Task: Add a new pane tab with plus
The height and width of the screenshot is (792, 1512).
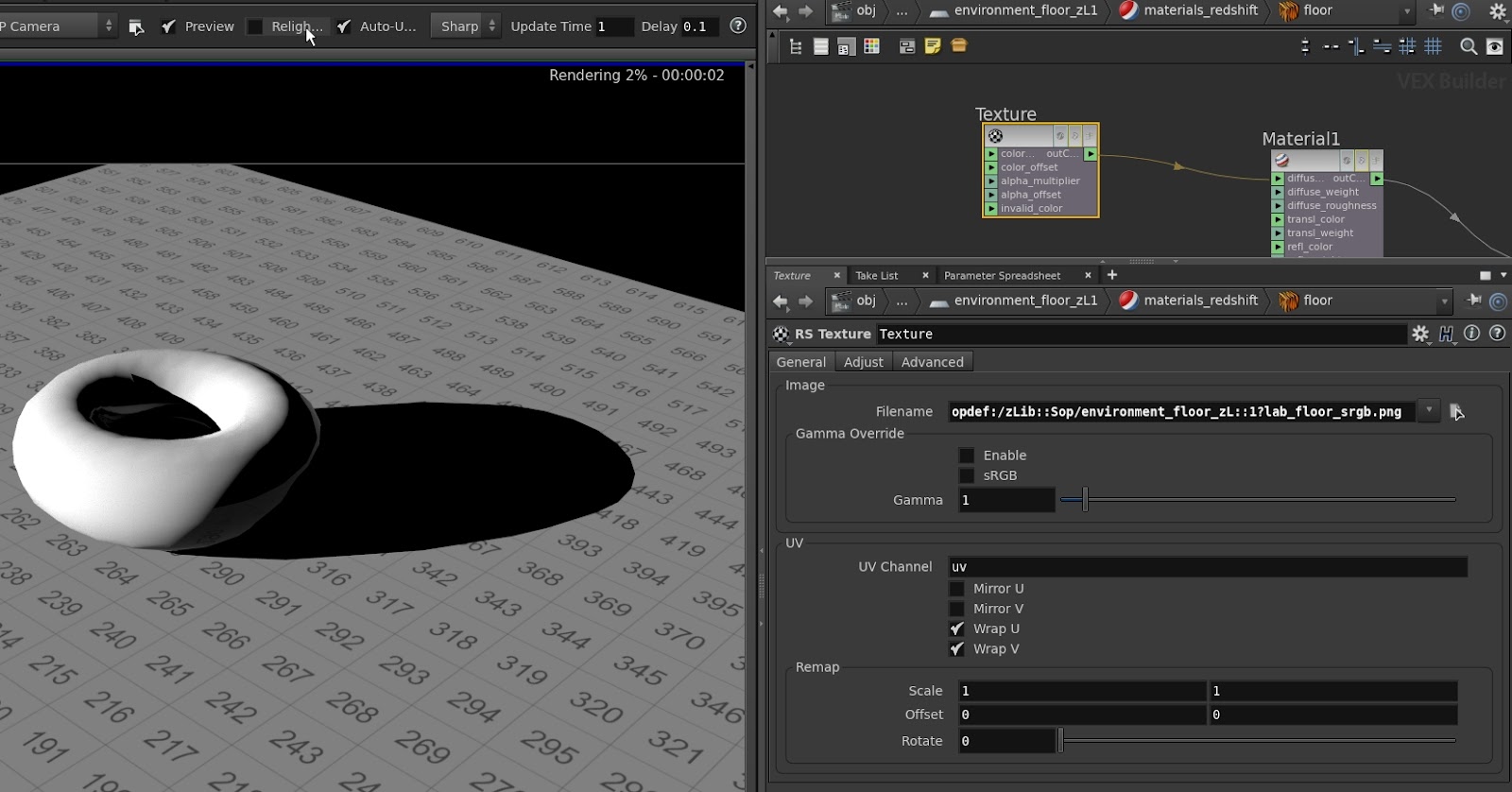Action: [x=1112, y=275]
